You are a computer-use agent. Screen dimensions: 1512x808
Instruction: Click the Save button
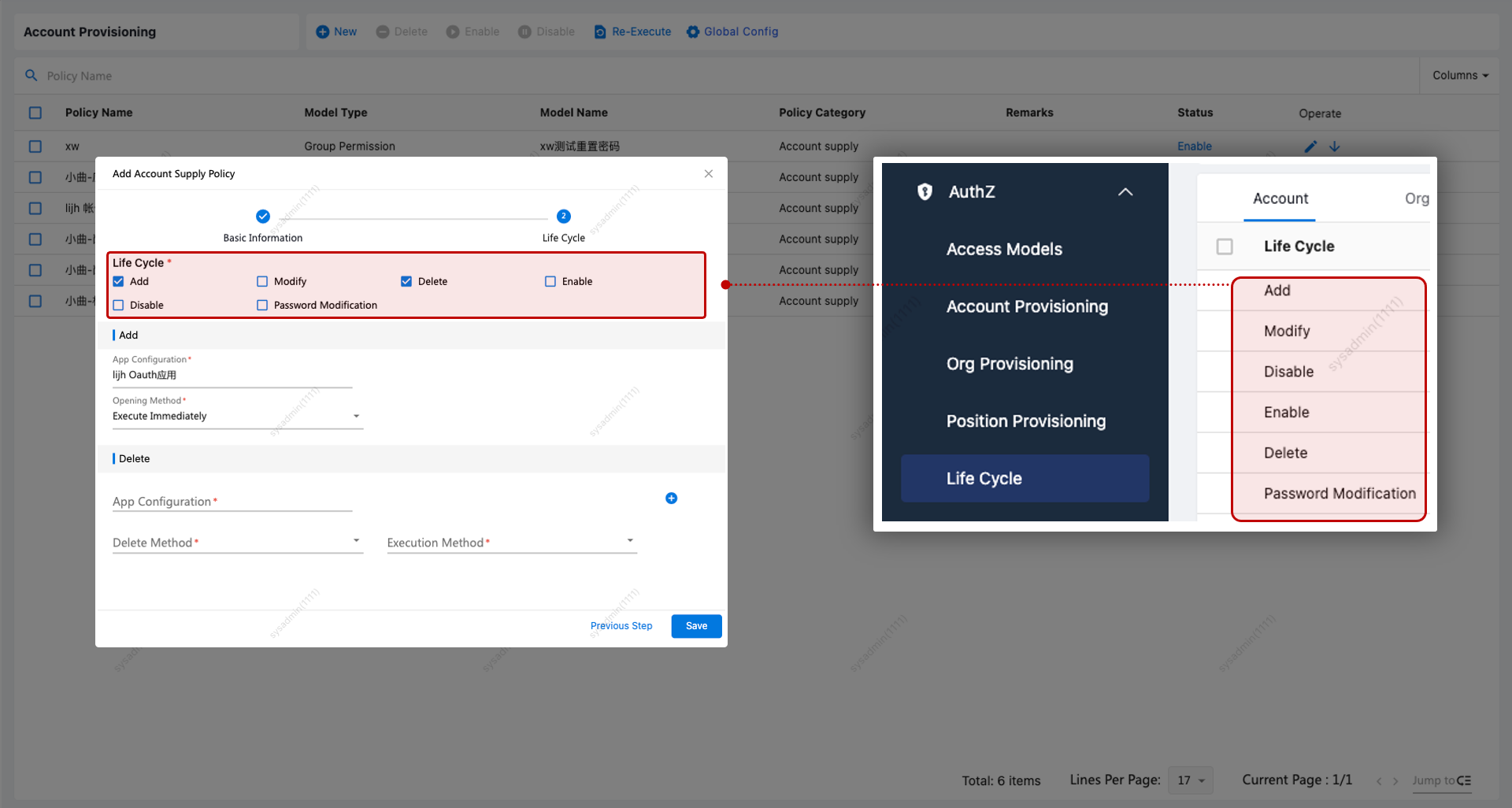coord(696,626)
